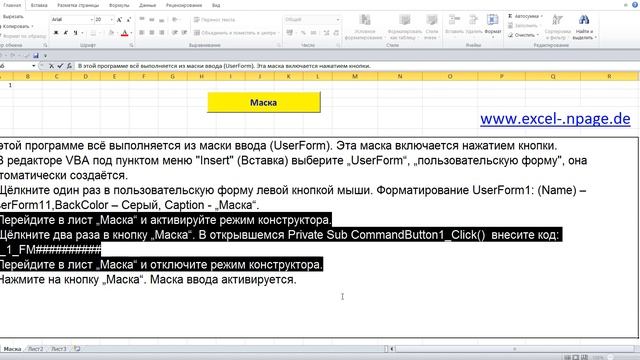Toggle Bold formatting (Ж)
Image resolution: width=640 pixels, height=360 pixels.
tap(56, 33)
